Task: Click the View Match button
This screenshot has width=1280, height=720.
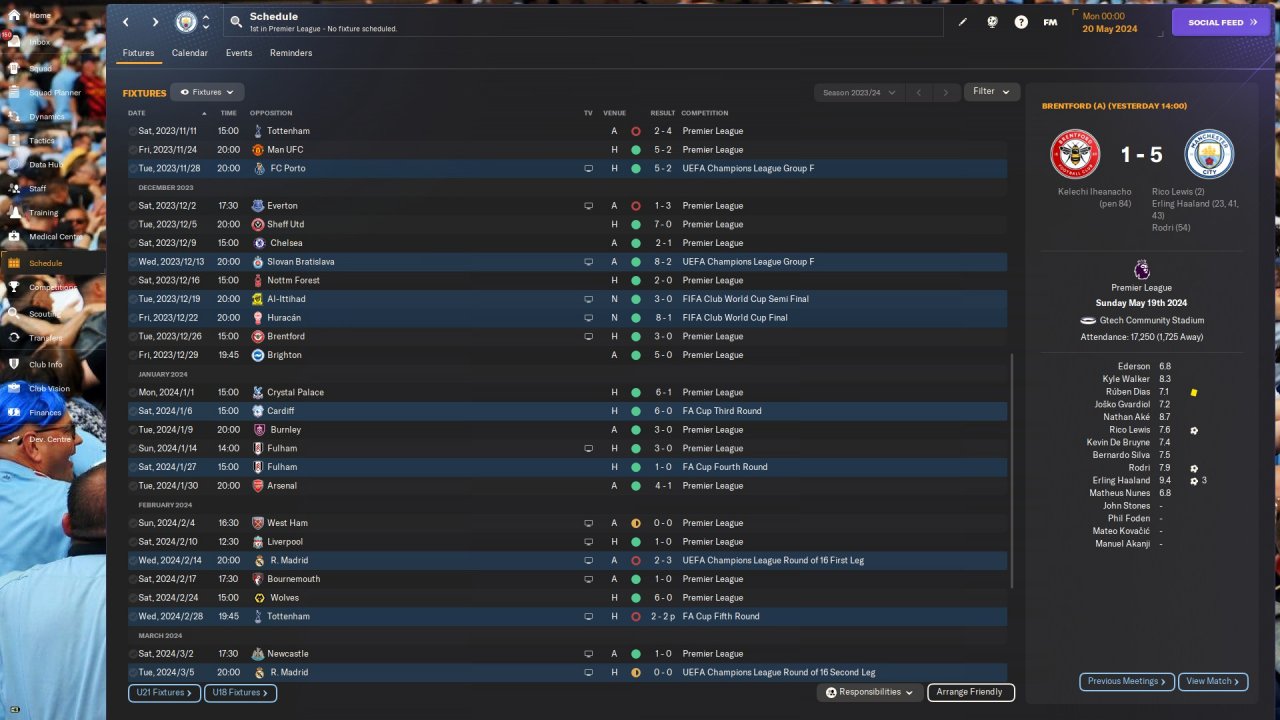Action: (x=1213, y=681)
